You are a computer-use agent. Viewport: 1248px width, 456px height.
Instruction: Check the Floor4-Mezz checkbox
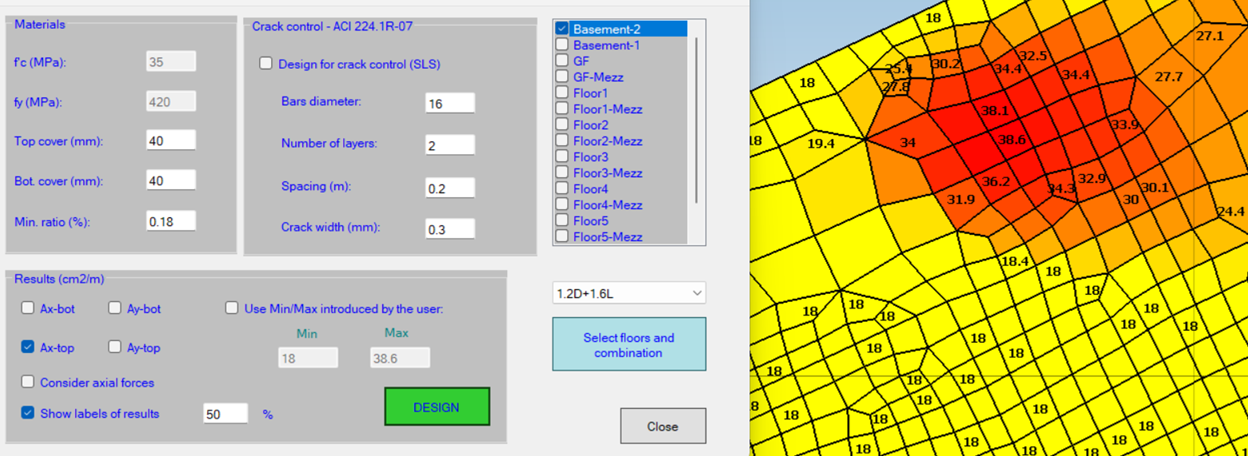pyautogui.click(x=562, y=205)
